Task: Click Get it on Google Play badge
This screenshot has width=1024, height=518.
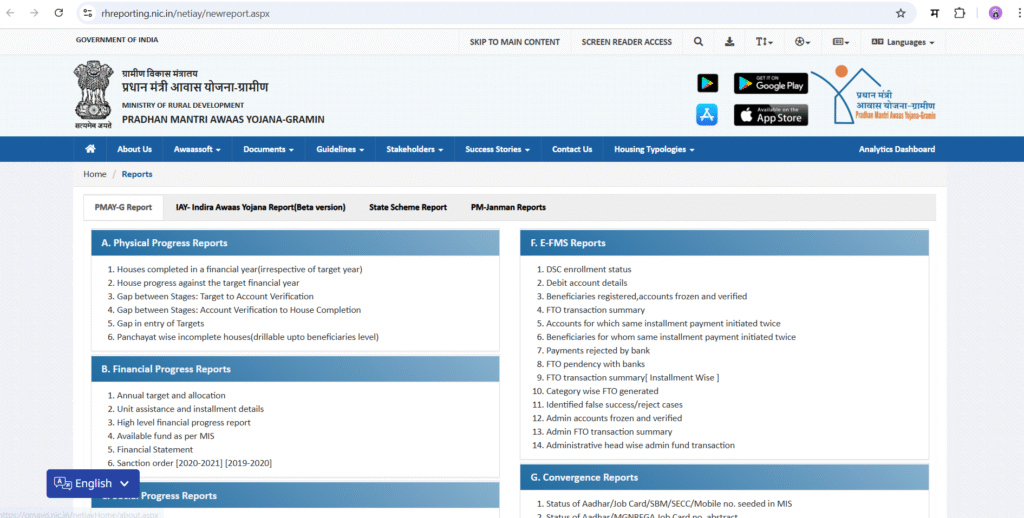Action: 771,83
